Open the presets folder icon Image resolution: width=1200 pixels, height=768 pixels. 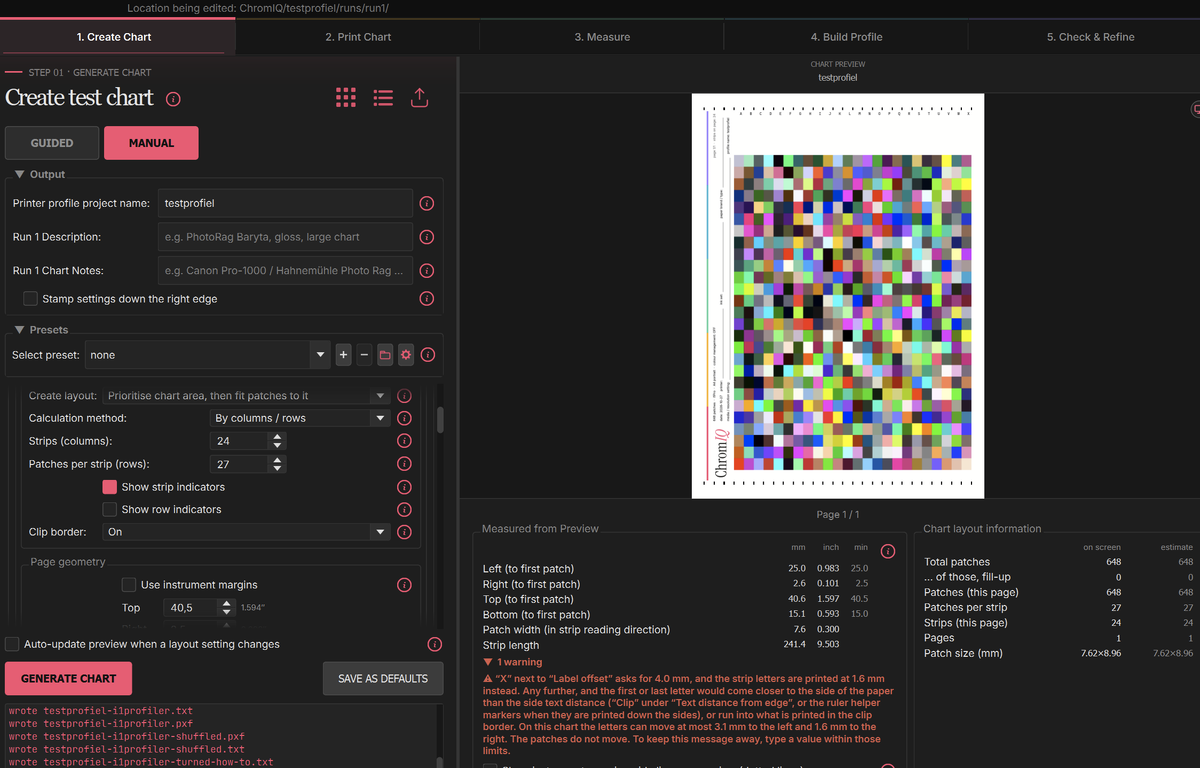click(385, 355)
